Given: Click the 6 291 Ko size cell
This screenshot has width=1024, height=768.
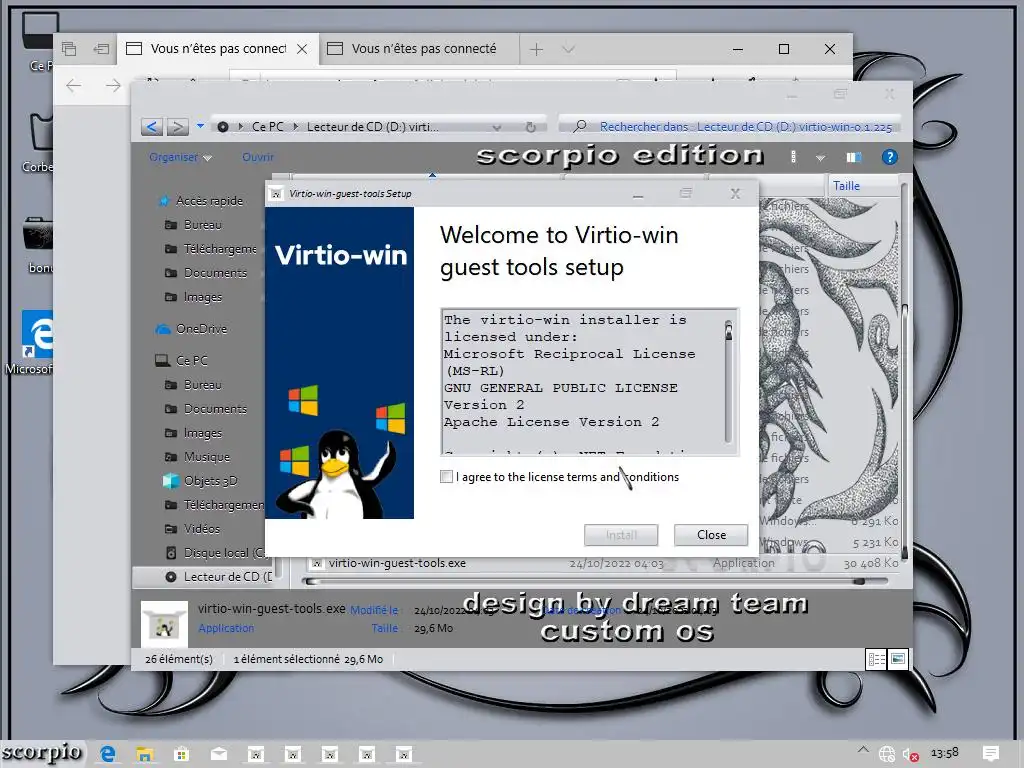Looking at the screenshot, I should (x=874, y=521).
